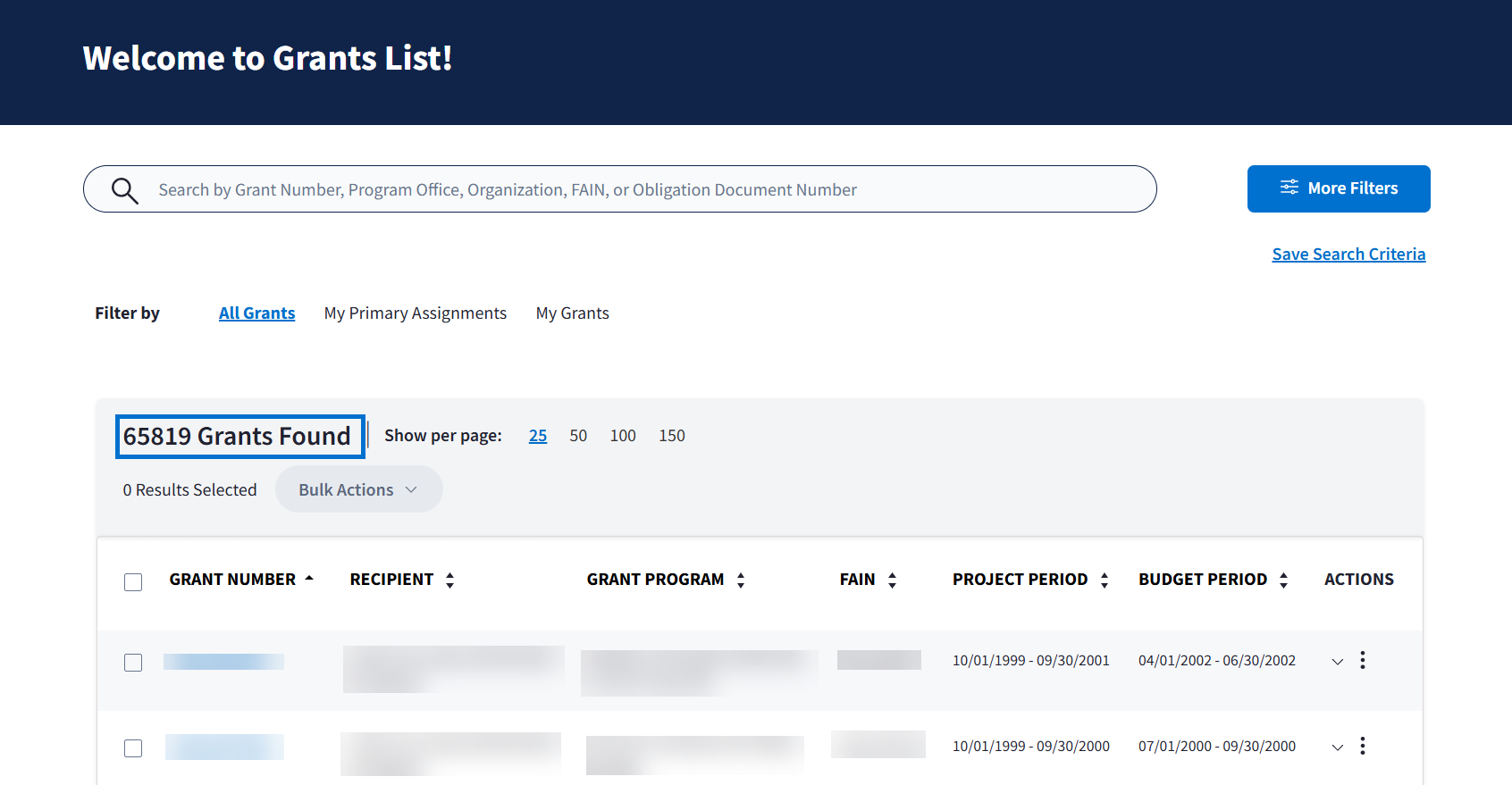Switch to My Grants filter
The width and height of the screenshot is (1512, 785).
pos(572,313)
